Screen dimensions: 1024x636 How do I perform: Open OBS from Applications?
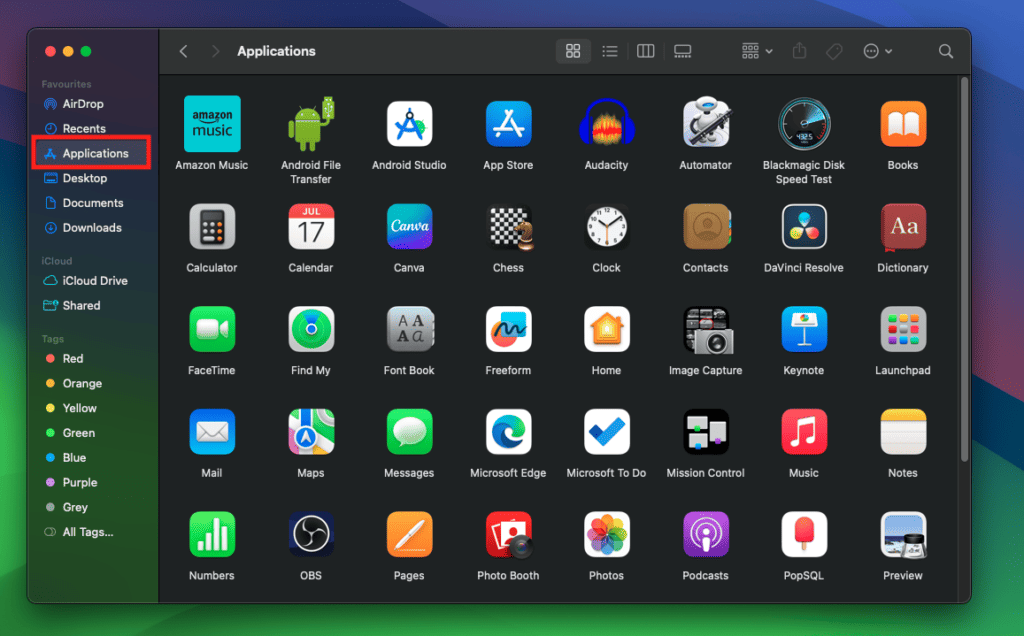(x=311, y=534)
